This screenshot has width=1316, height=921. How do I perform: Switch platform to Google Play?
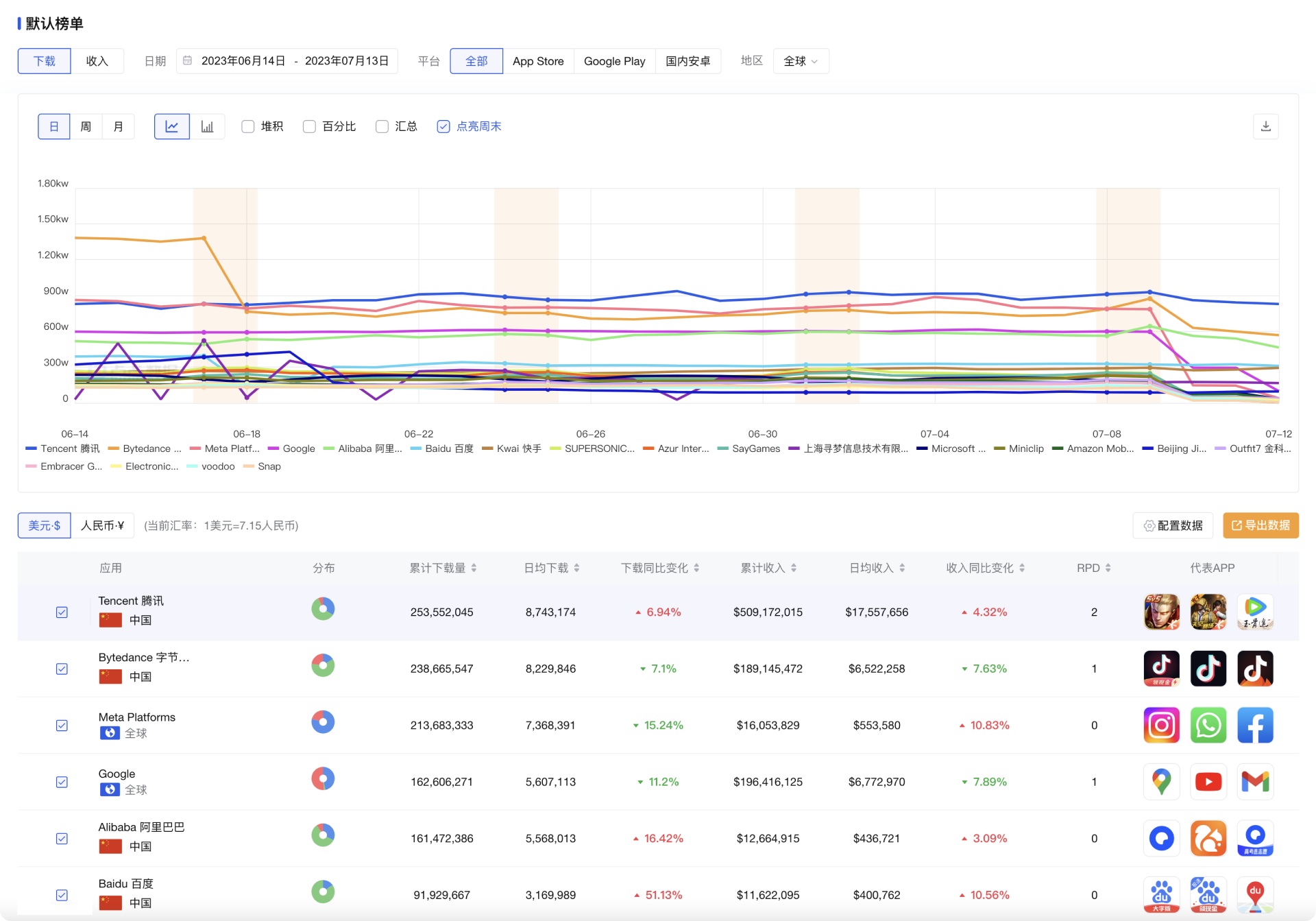pos(614,61)
